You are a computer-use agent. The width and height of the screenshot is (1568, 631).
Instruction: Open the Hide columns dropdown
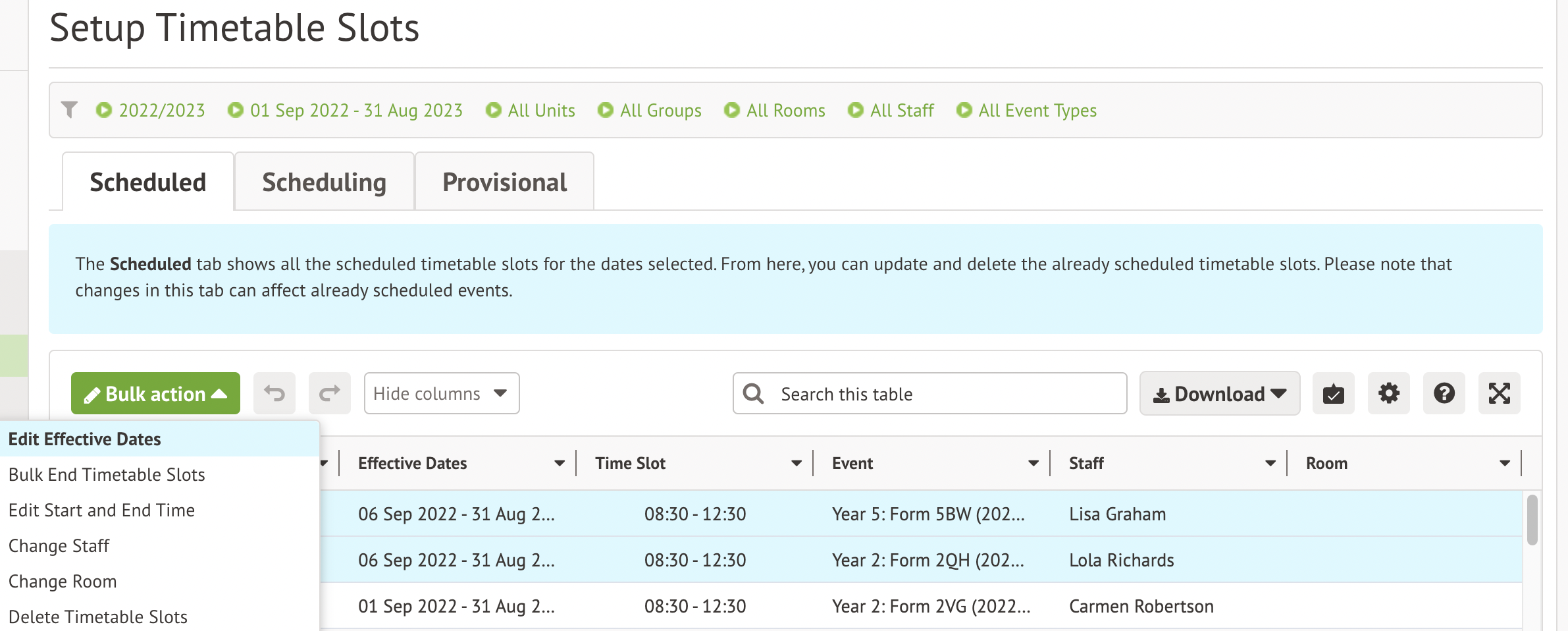click(441, 394)
